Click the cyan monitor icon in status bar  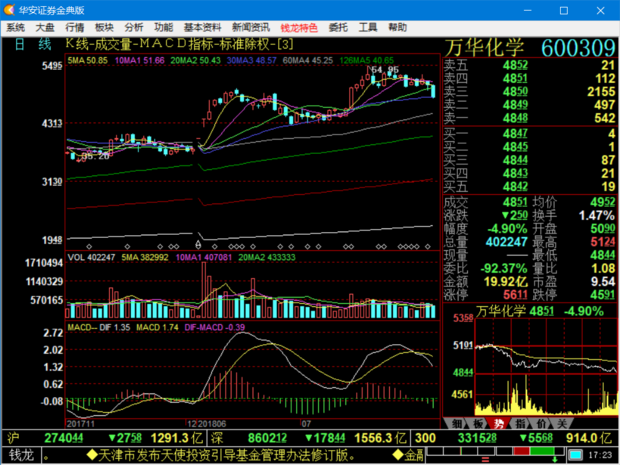pos(575,455)
